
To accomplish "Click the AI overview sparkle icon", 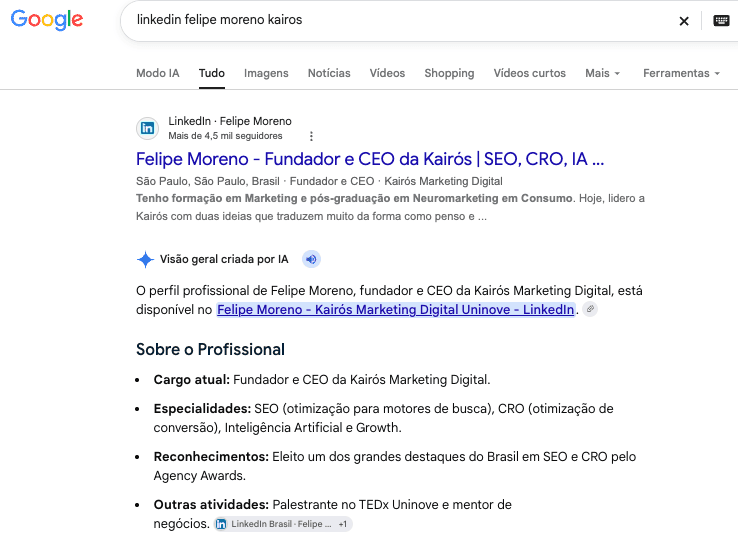I will 145,259.
